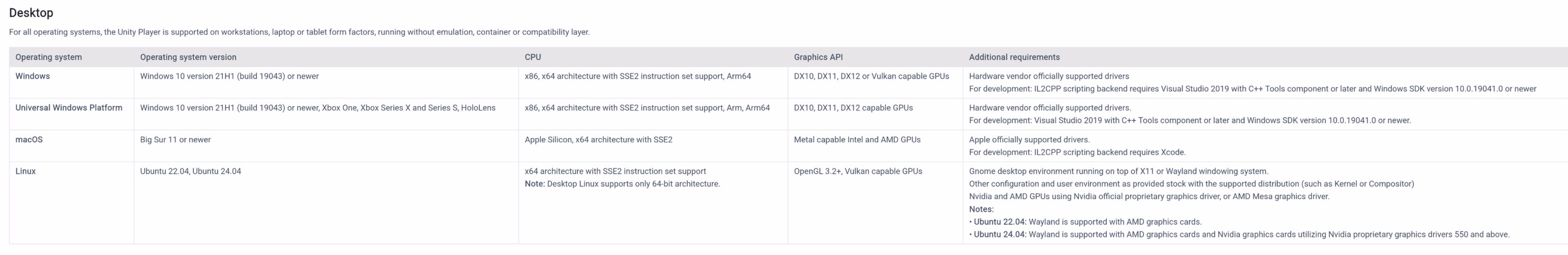Click OpenGL 3.2+, Vulkan capable GPUs text

tap(858, 171)
